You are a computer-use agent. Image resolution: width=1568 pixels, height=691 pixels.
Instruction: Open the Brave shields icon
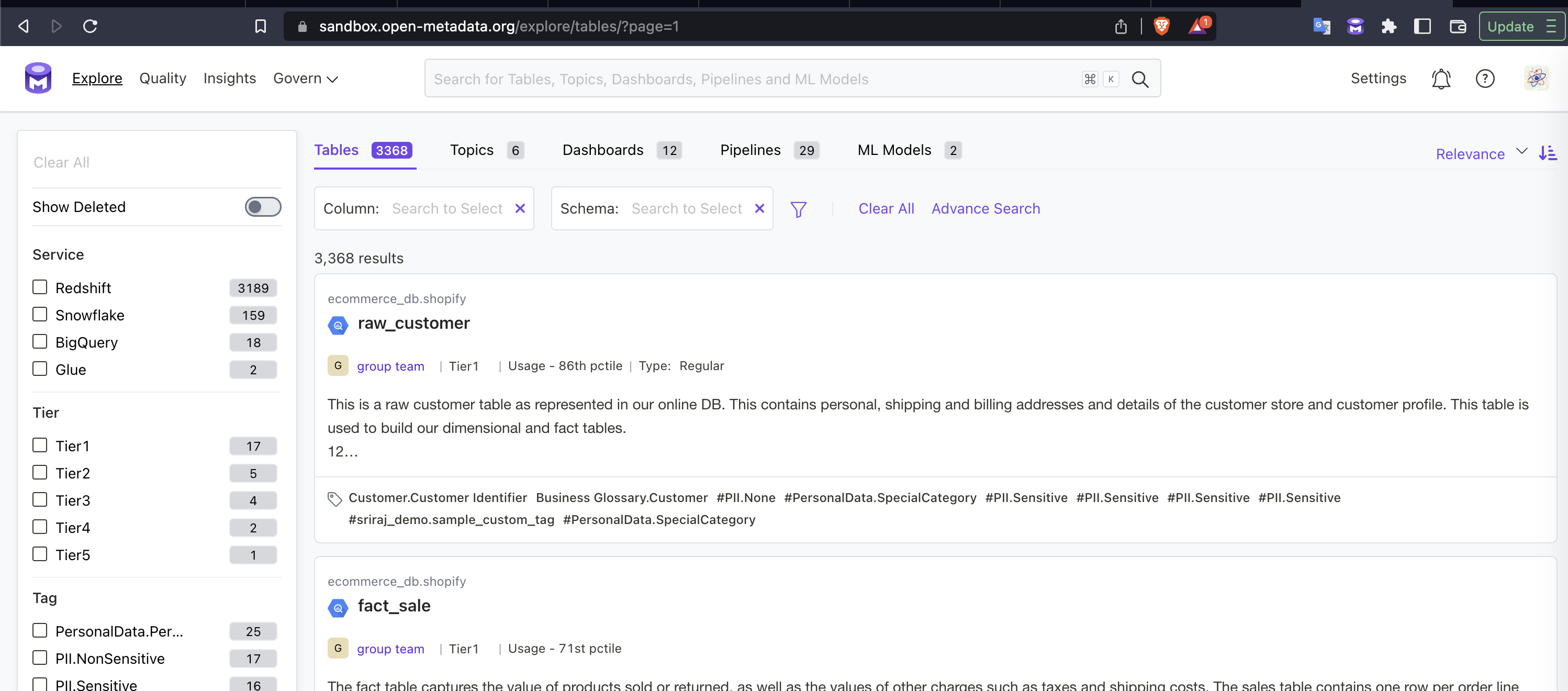[1161, 26]
